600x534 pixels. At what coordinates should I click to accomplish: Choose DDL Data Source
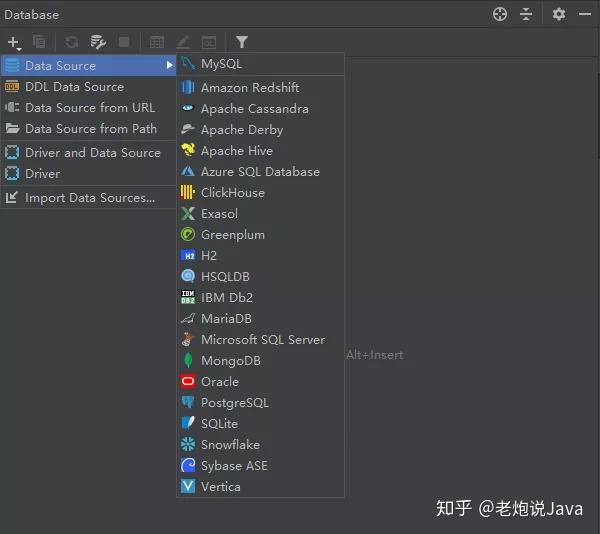[x=88, y=86]
